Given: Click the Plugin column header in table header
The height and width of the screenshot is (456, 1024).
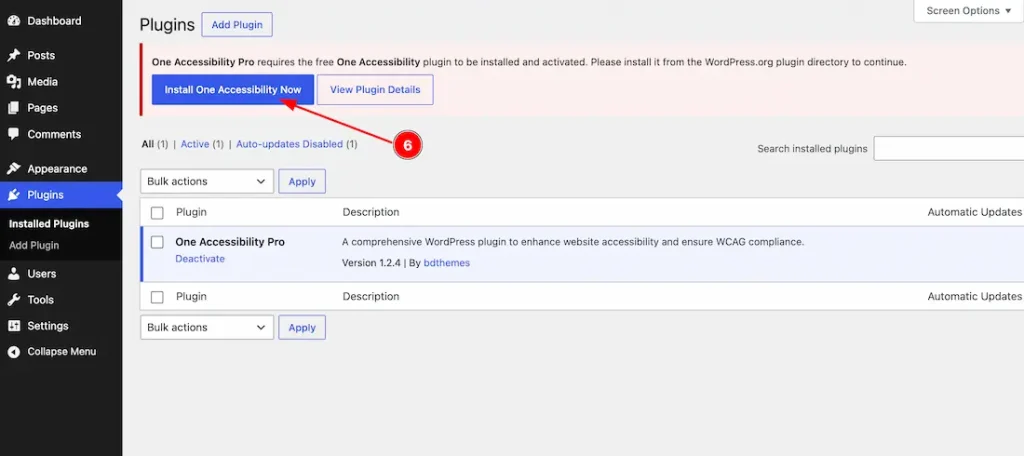Looking at the screenshot, I should tap(191, 212).
